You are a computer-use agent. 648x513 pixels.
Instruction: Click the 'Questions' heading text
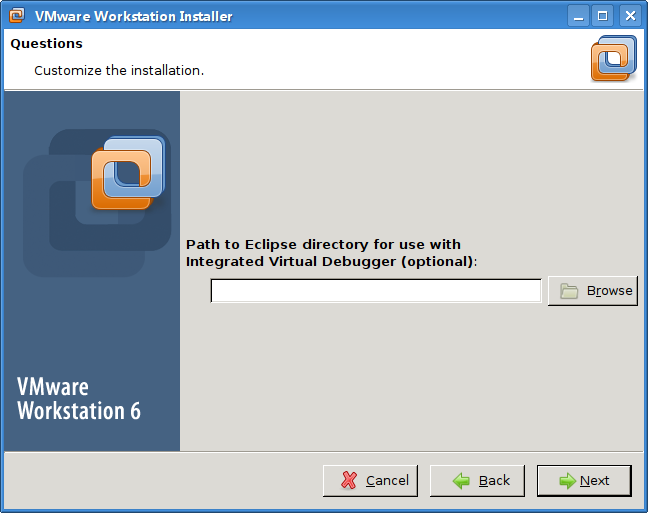pyautogui.click(x=46, y=43)
